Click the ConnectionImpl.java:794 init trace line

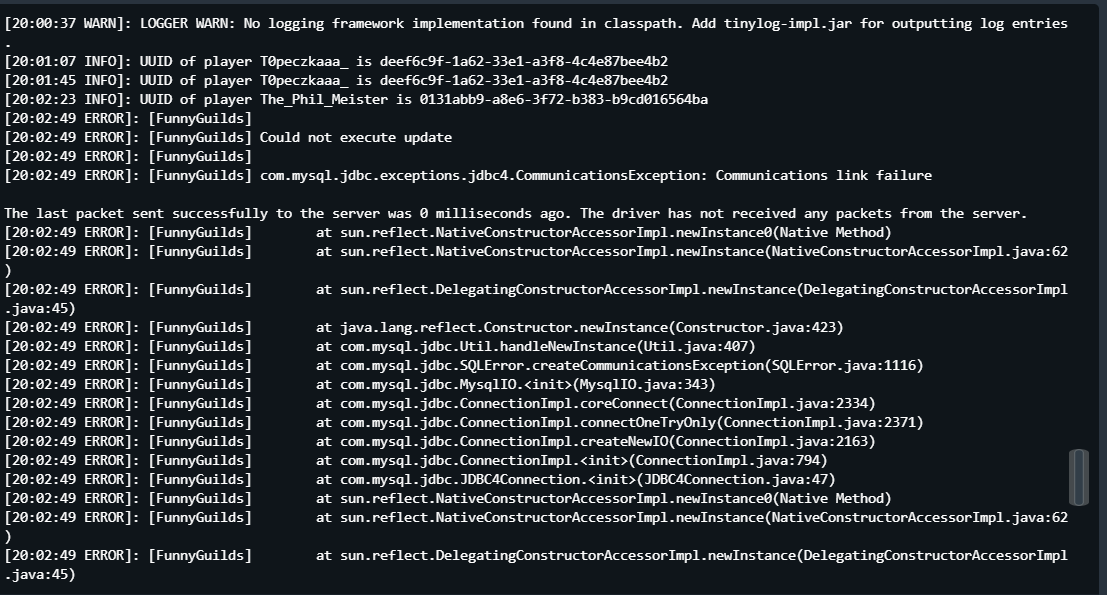tap(571, 460)
